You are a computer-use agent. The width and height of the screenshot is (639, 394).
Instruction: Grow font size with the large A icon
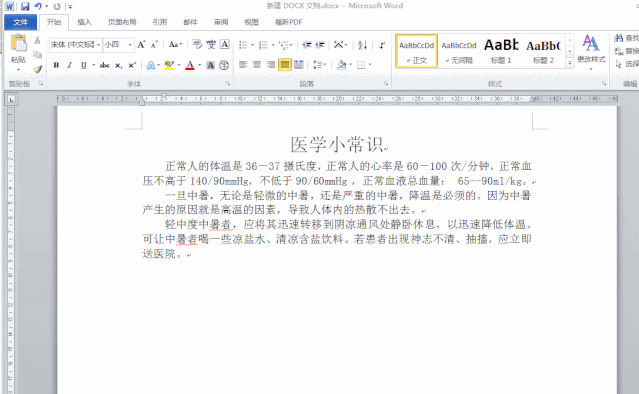pyautogui.click(x=141, y=44)
